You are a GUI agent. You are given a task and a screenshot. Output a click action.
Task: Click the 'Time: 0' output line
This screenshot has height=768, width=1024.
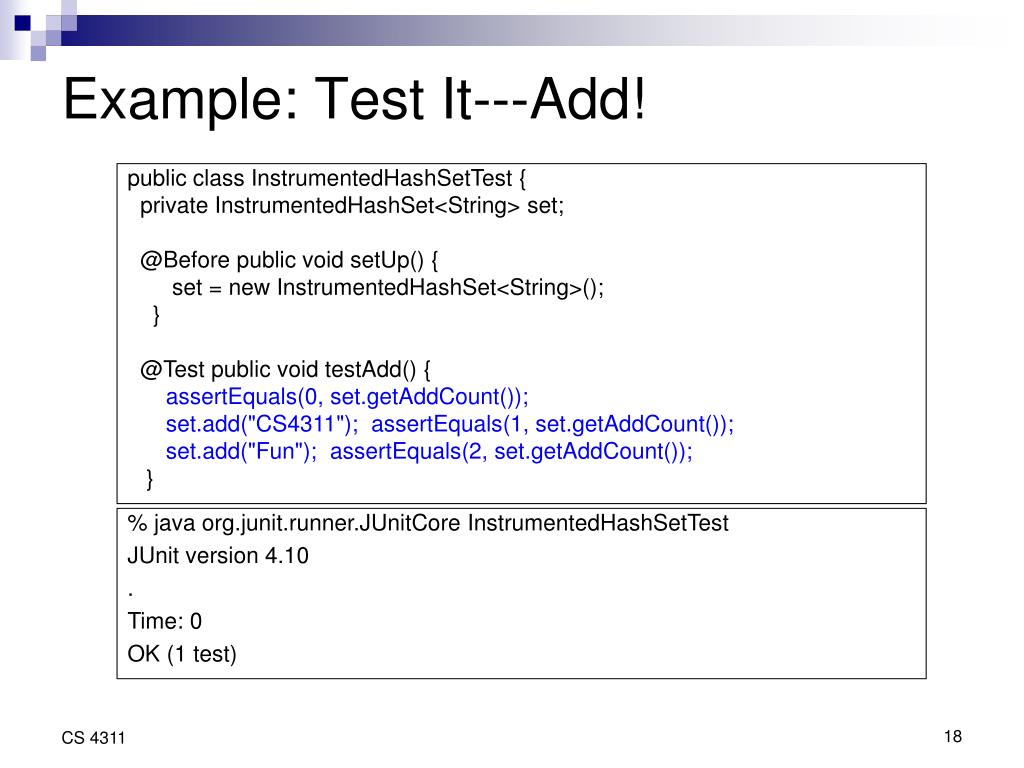[x=165, y=621]
